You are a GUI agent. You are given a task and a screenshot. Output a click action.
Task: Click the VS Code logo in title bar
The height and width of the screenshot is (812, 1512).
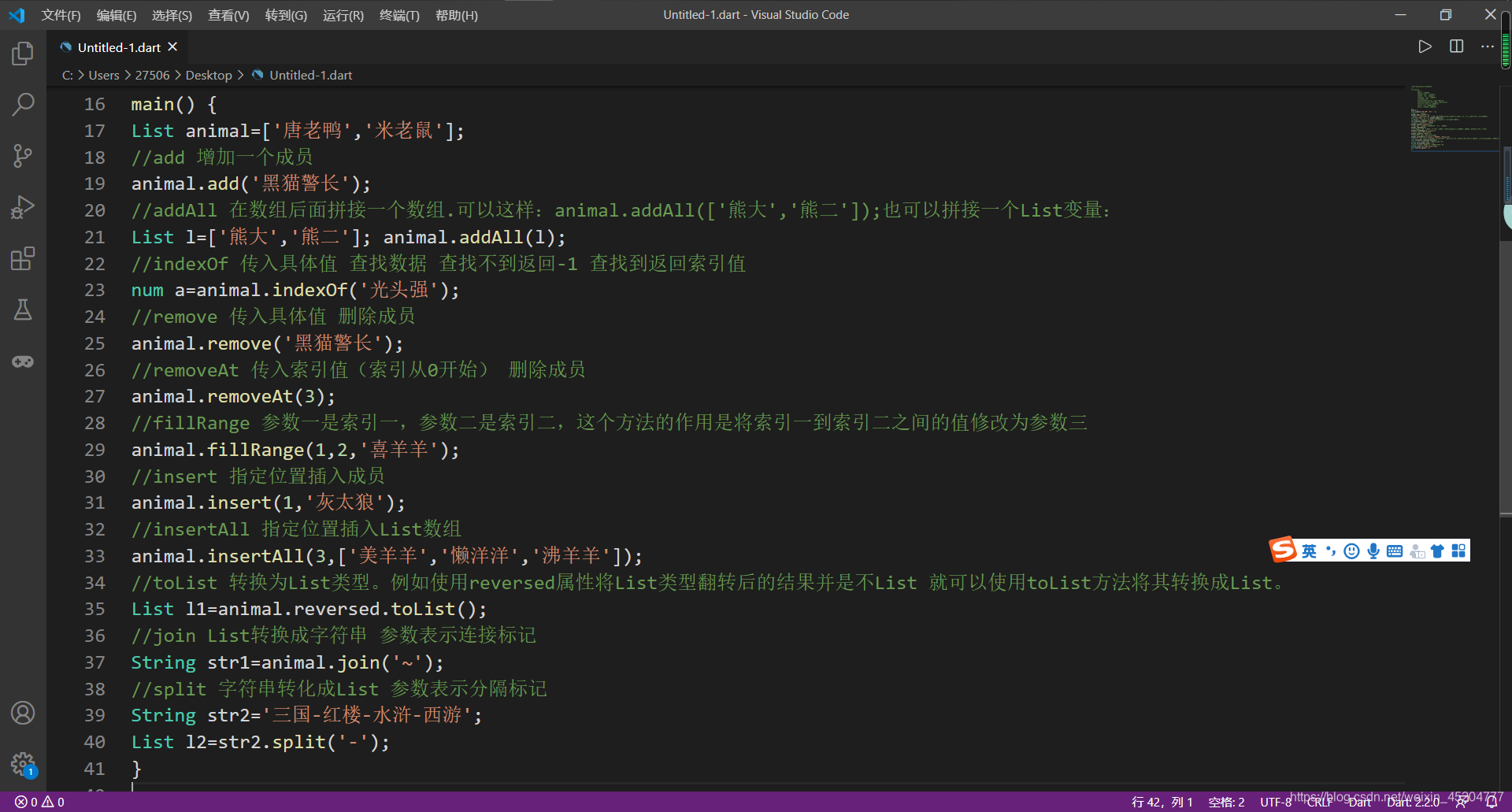coord(17,15)
